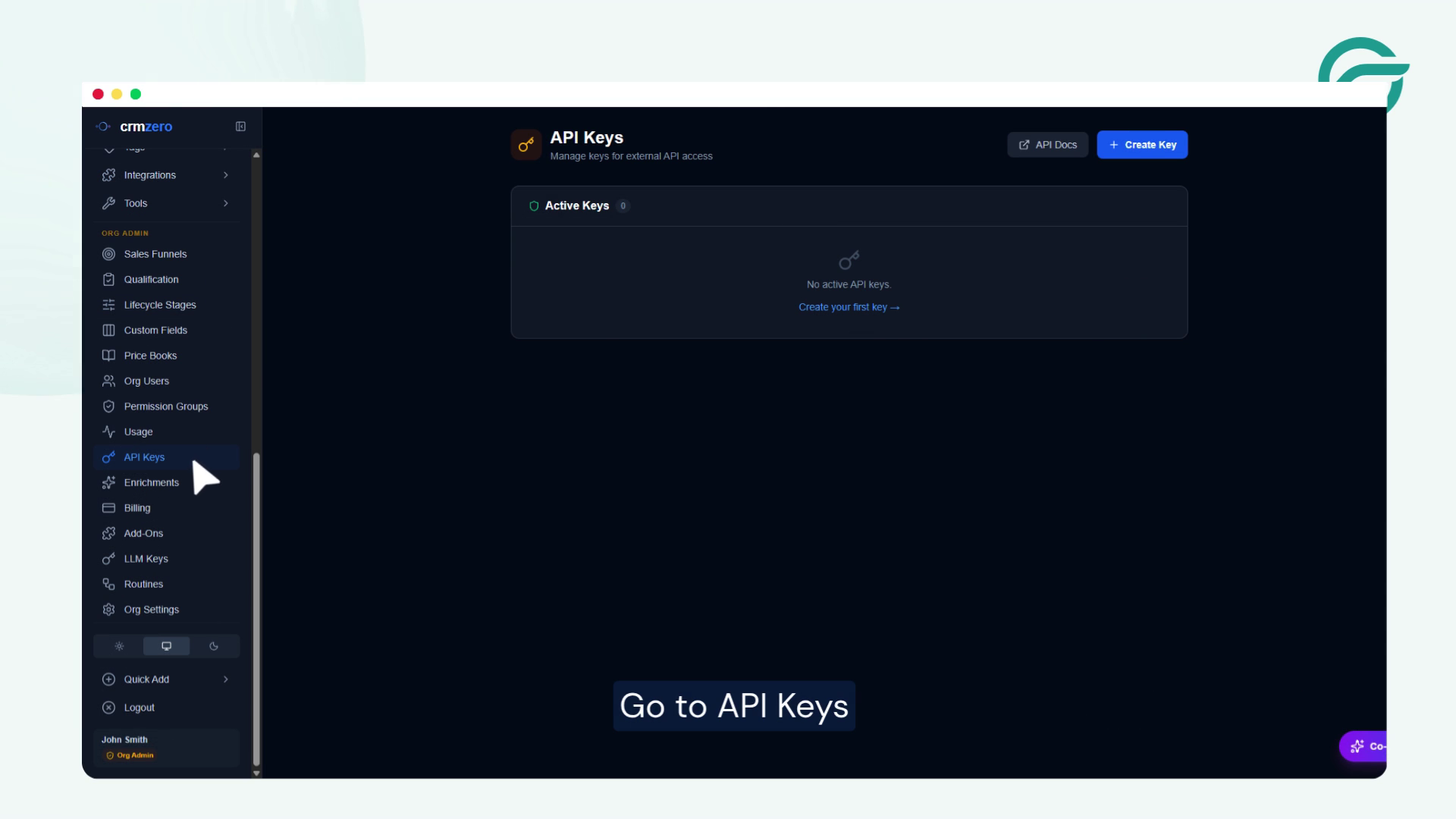1456x819 pixels.
Task: Click the Active Keys count badge
Action: pos(623,206)
